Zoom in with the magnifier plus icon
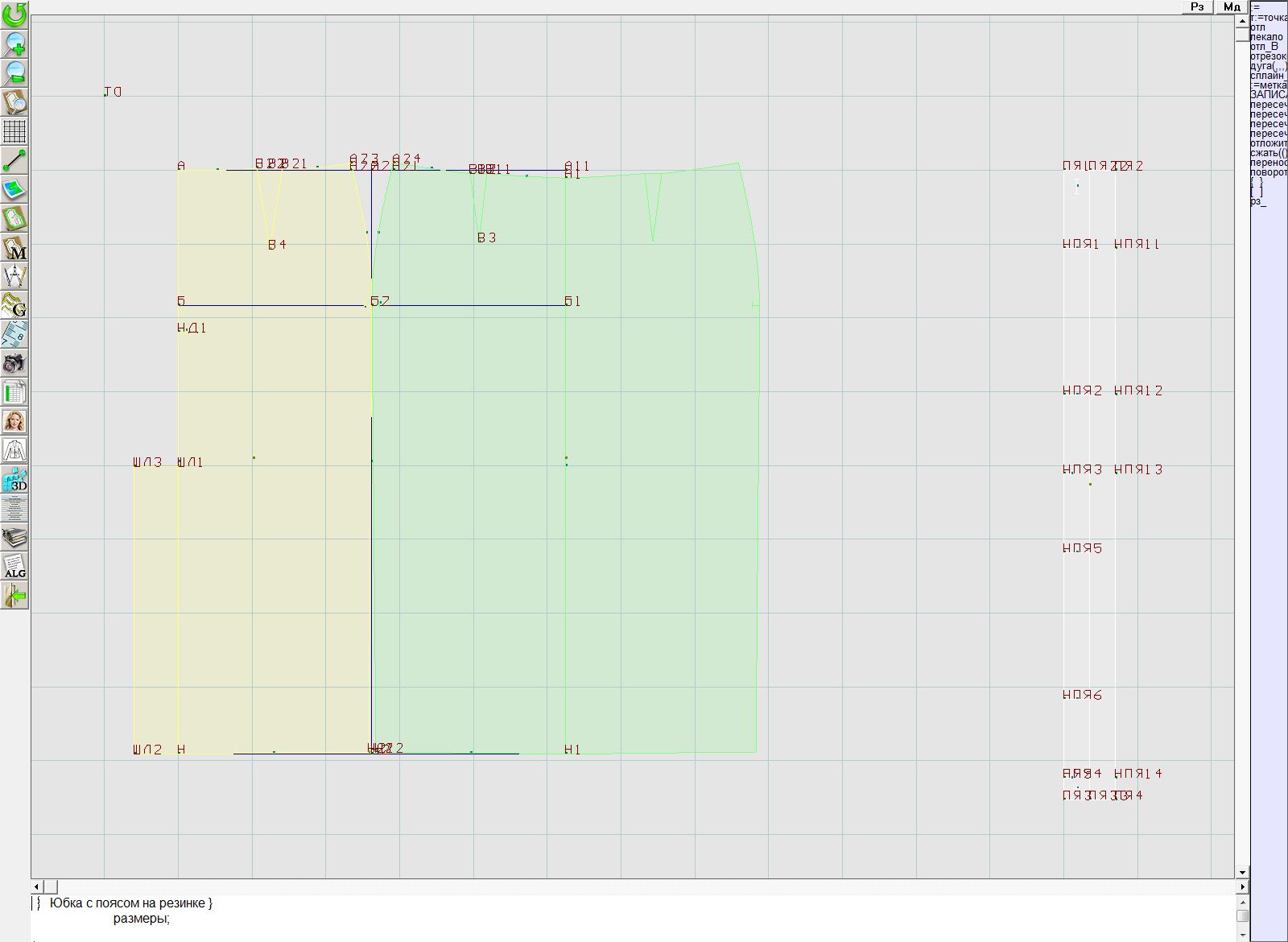The height and width of the screenshot is (942, 1288). 14,43
